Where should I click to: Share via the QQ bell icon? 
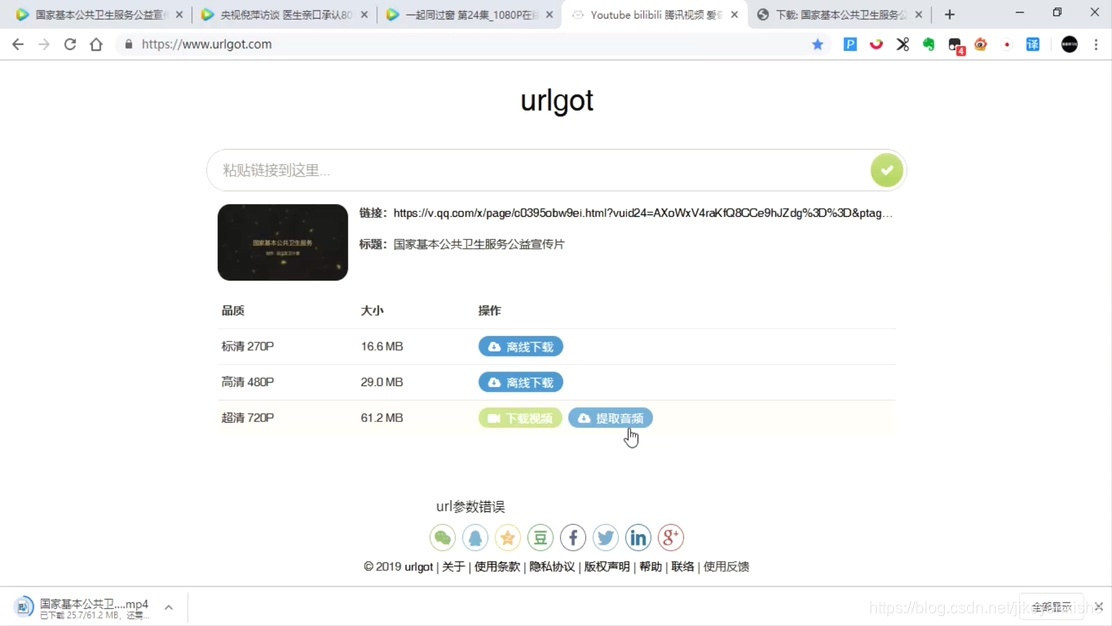[x=475, y=537]
